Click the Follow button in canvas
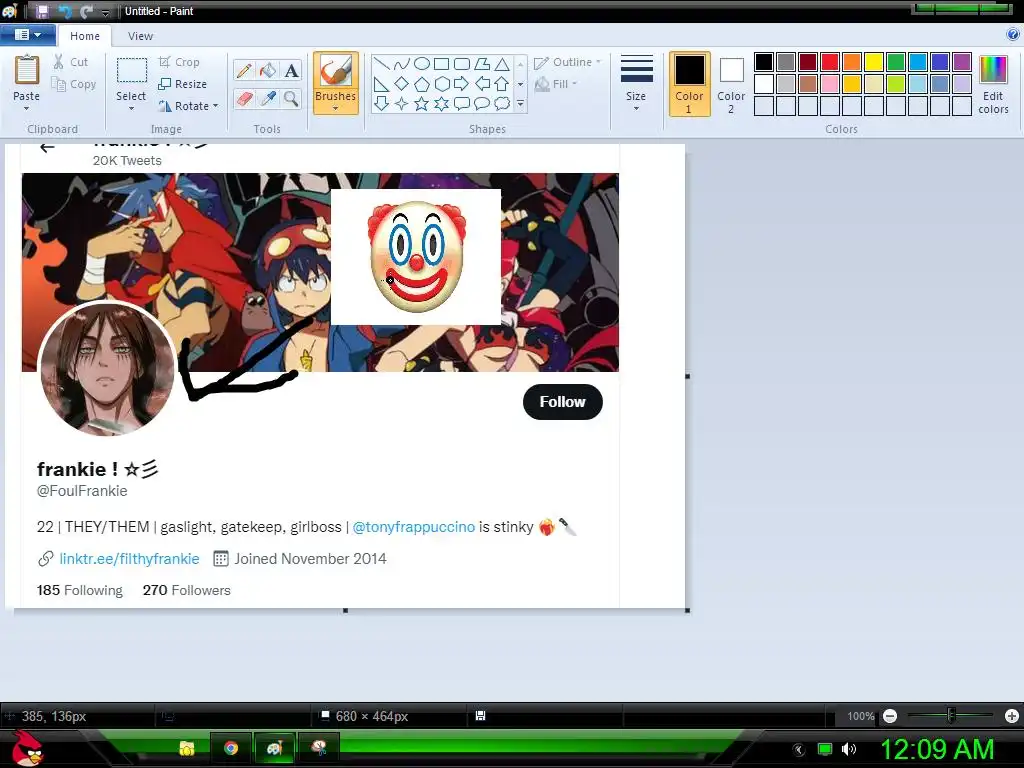Image resolution: width=1024 pixels, height=768 pixels. pyautogui.click(x=563, y=402)
